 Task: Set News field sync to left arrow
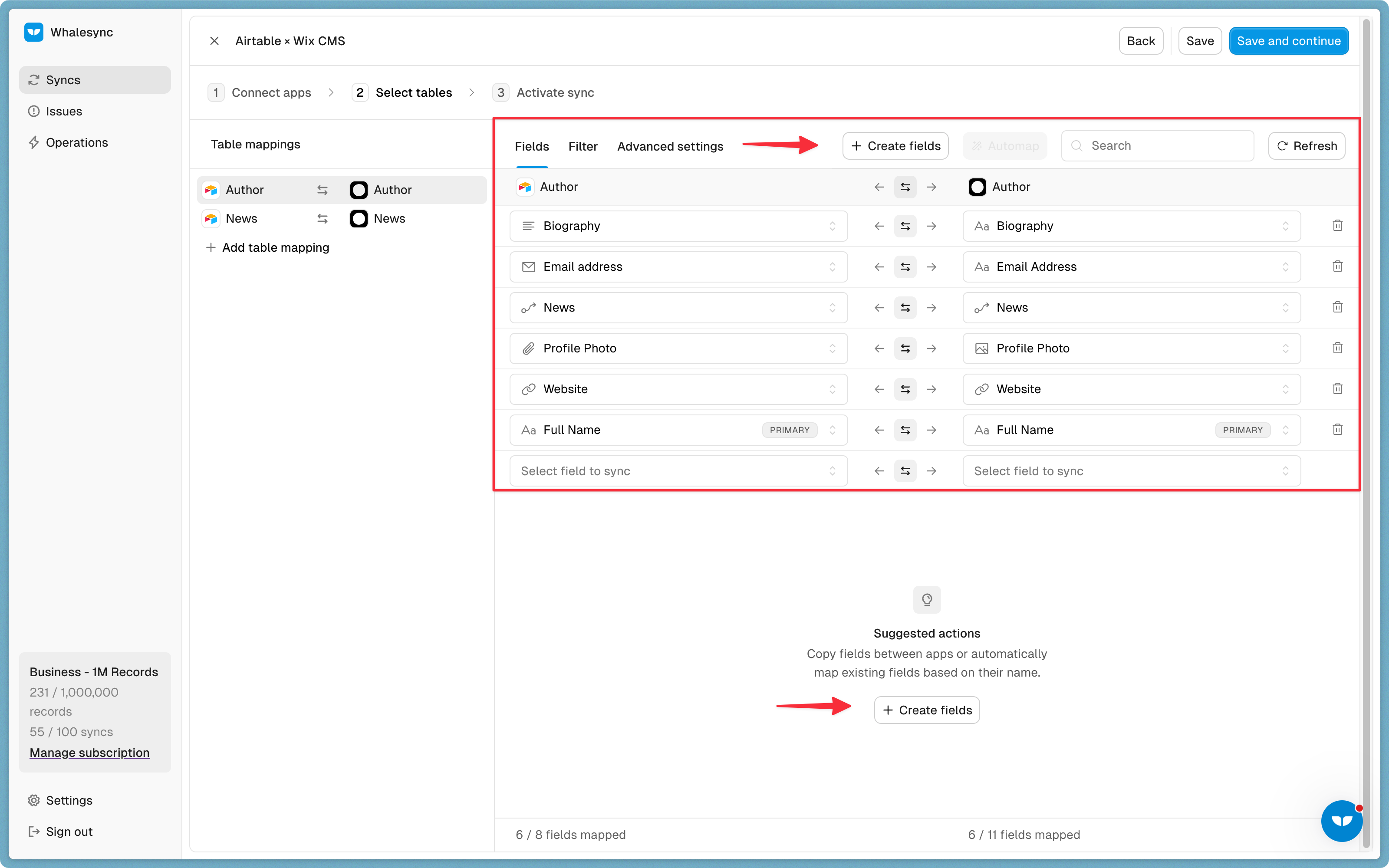(879, 308)
